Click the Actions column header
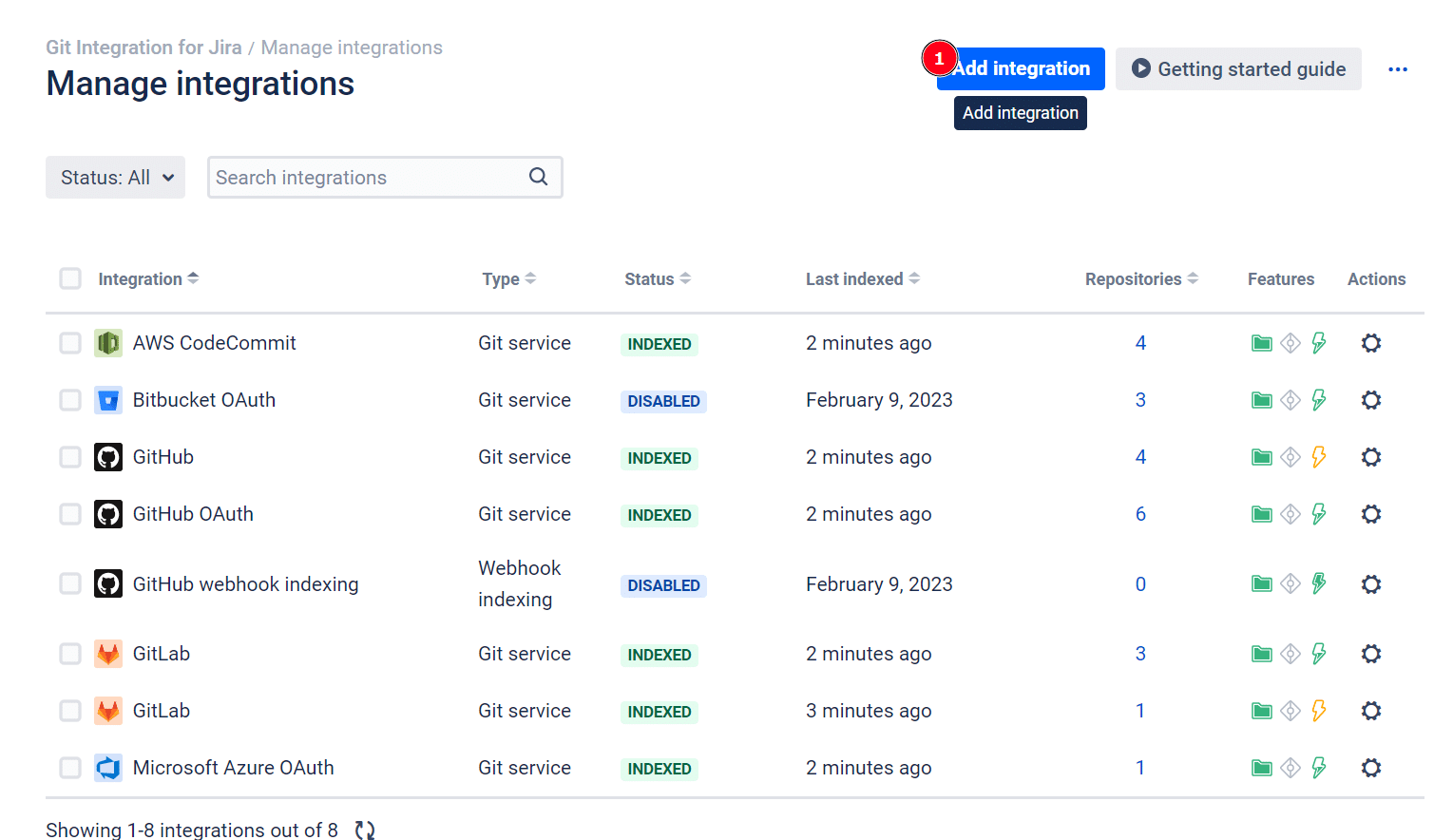Viewport: 1453px width, 840px height. point(1376,278)
